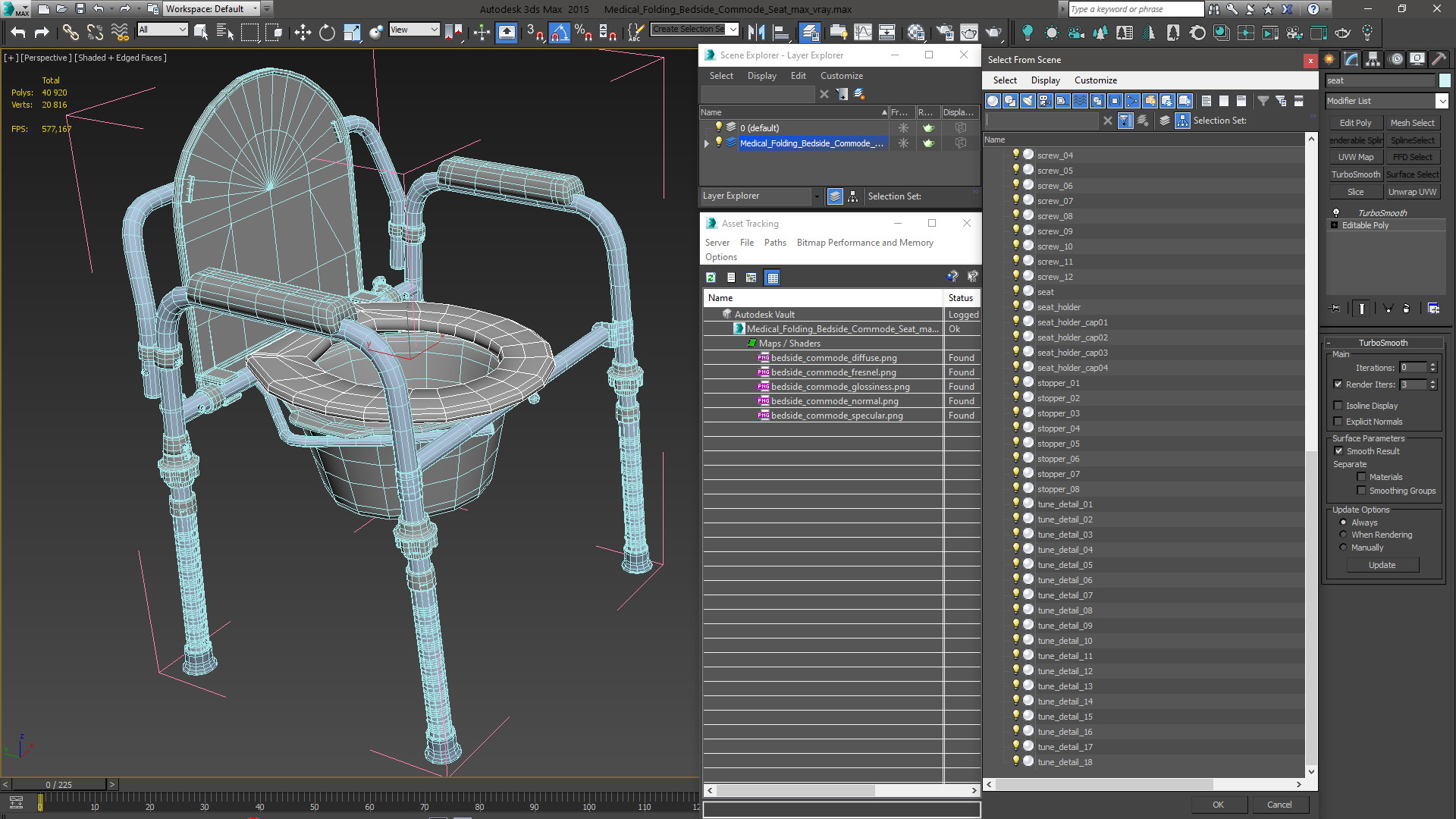Toggle Display Cameras filter in Select From Scene
Screen dimensions: 1456x819
point(1045,101)
